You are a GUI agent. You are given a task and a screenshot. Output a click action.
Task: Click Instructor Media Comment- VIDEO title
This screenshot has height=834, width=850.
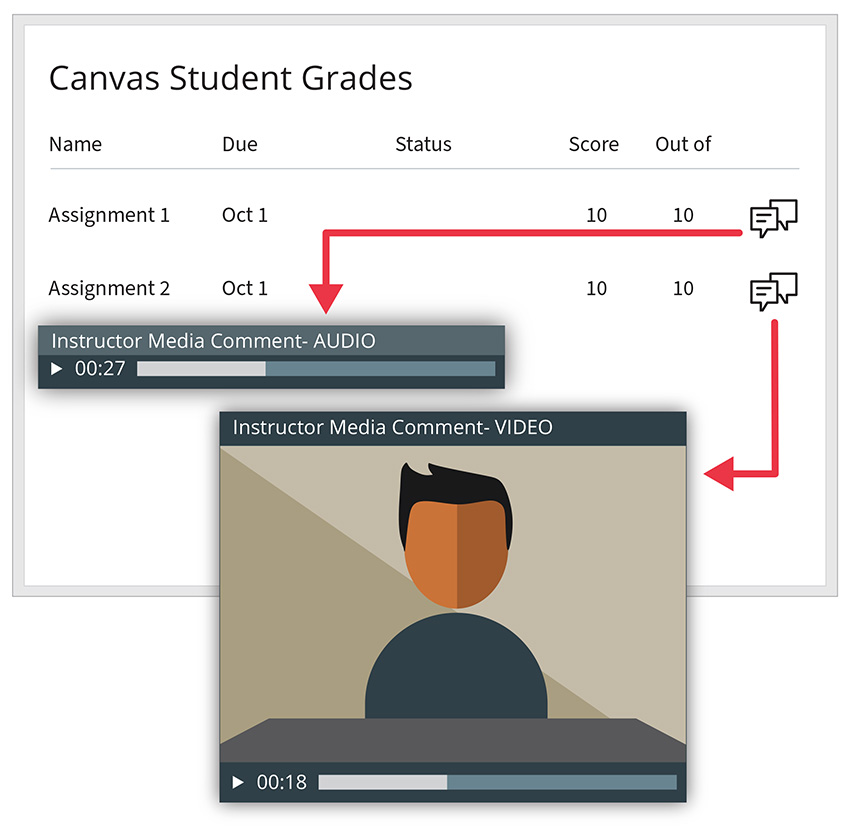point(392,427)
